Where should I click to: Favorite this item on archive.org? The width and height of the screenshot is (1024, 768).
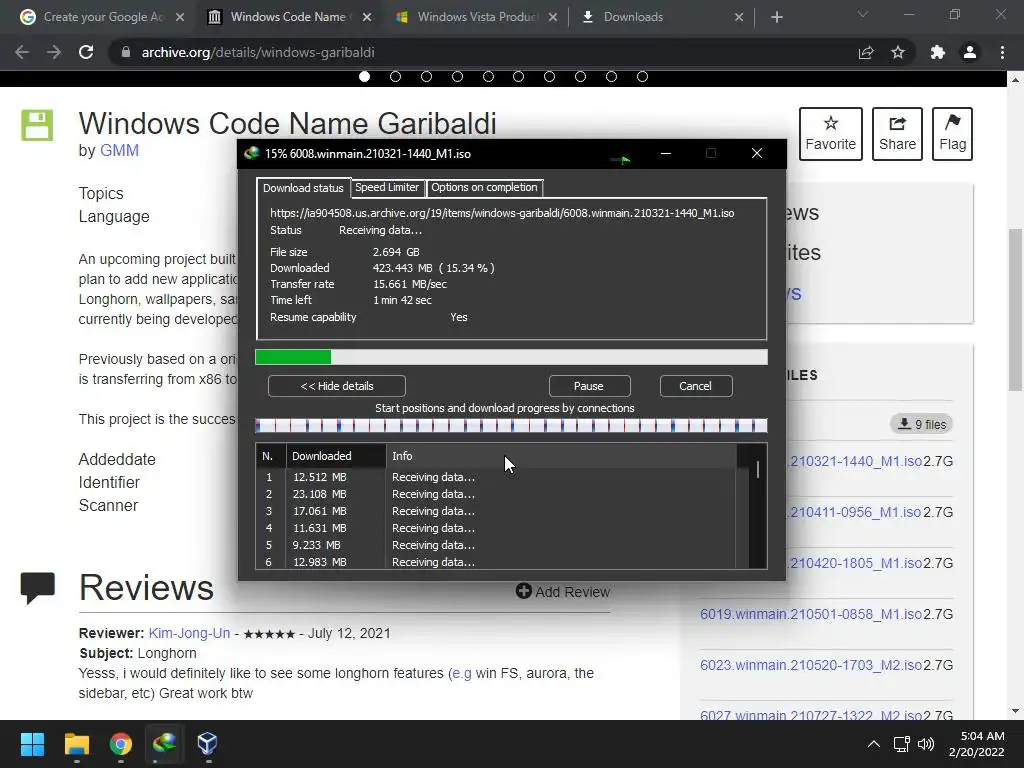tap(831, 133)
